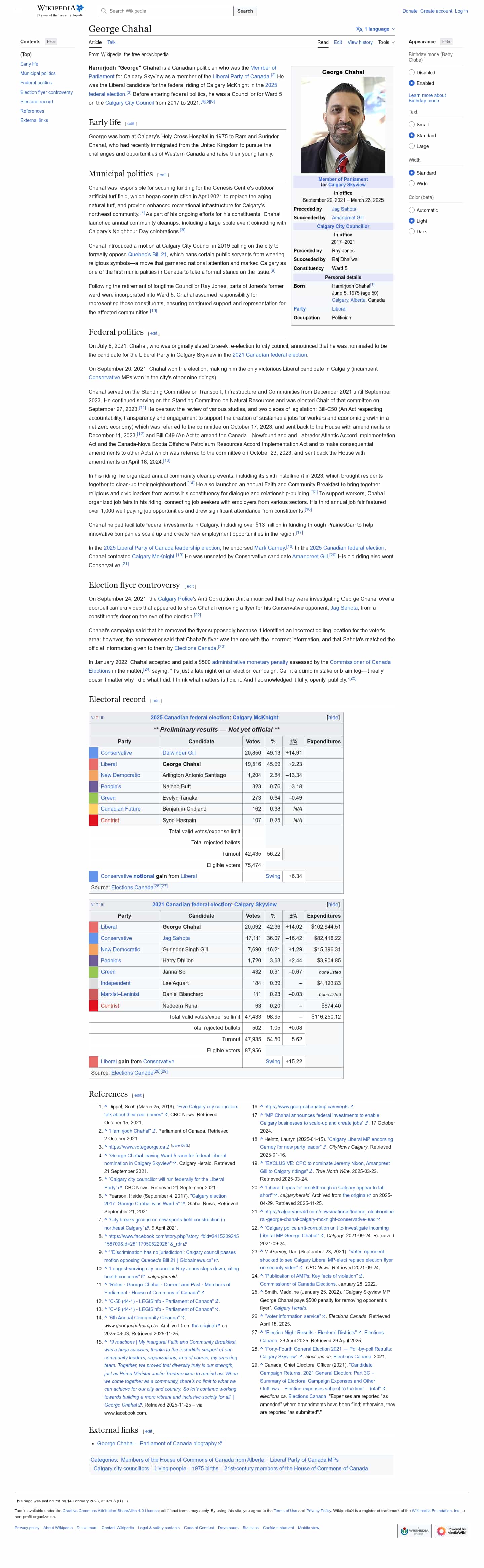Image resolution: width=484 pixels, height=1568 pixels.
Task: Open Dalwinder Gill candidate link
Action: pos(179,753)
